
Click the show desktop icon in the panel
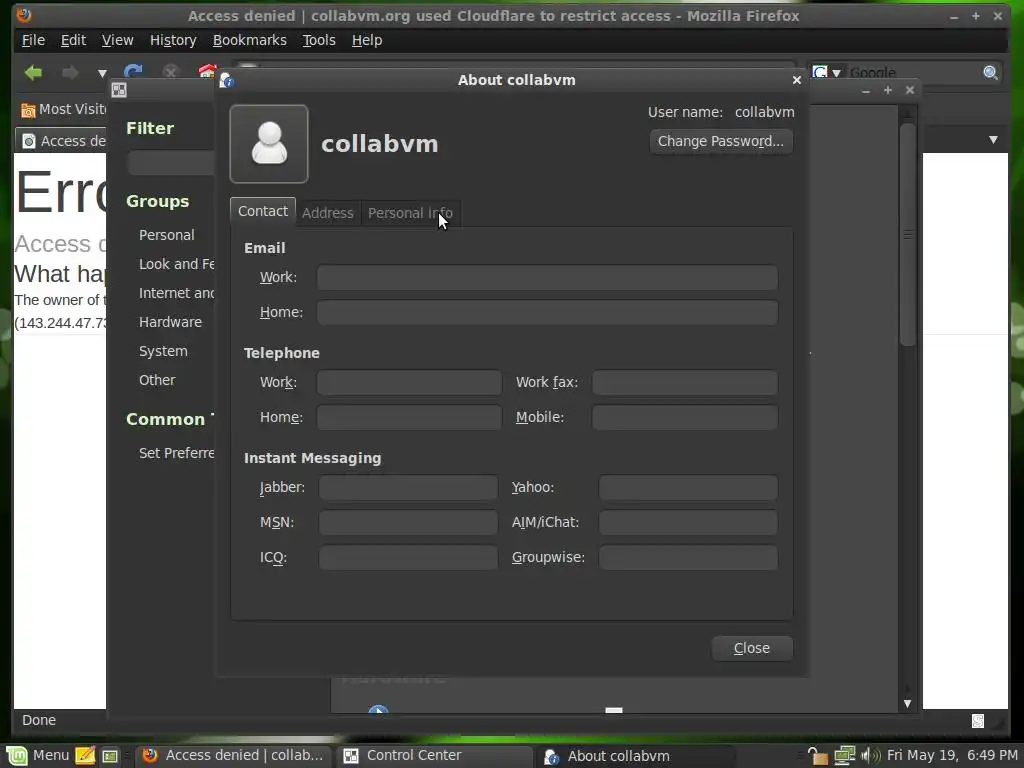[110, 756]
